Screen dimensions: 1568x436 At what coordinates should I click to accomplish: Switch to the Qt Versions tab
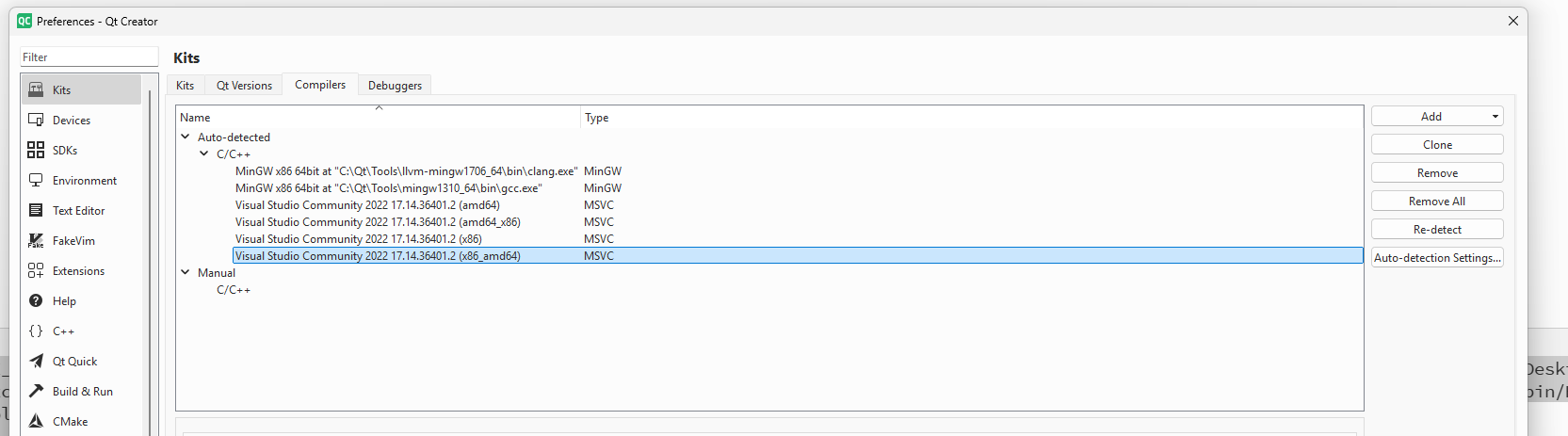click(x=244, y=86)
